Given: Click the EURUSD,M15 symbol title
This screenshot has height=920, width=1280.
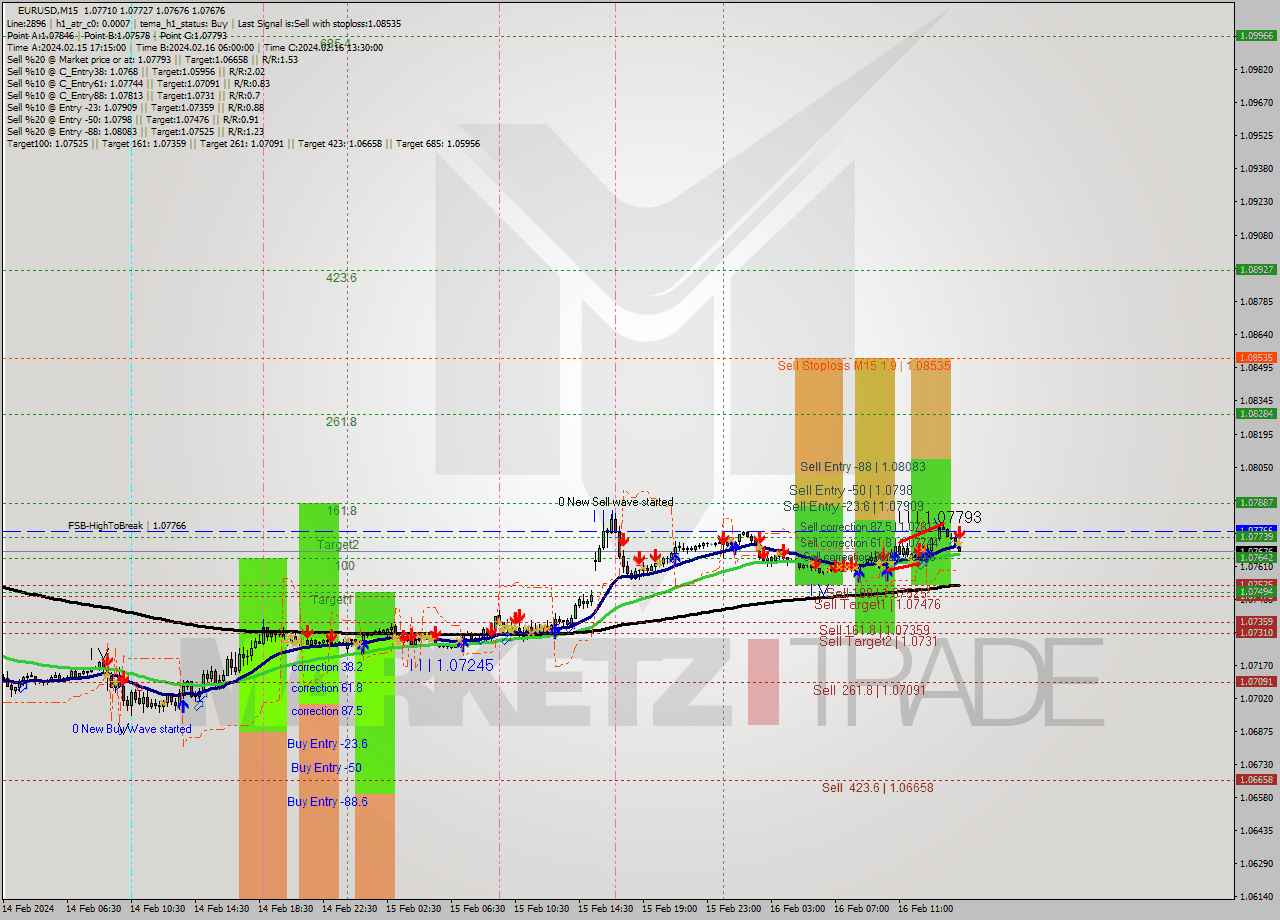Looking at the screenshot, I should click(48, 10).
